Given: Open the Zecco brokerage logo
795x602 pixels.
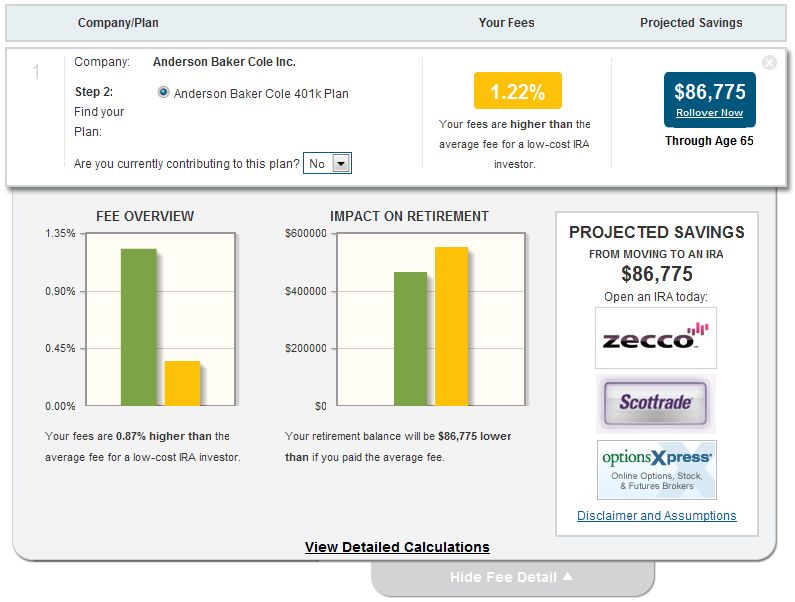Looking at the screenshot, I should (656, 338).
